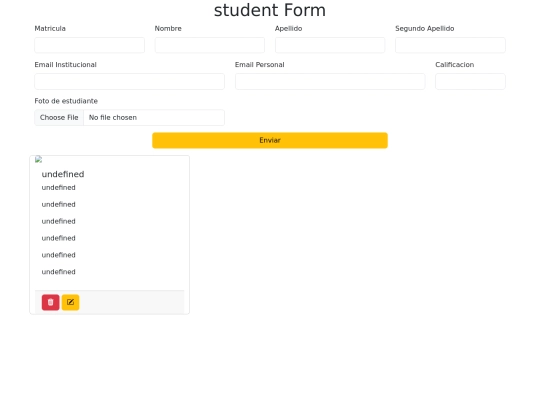Screen dimensions: 540x405
Task: Focus the Email Institucional field
Action: (129, 82)
